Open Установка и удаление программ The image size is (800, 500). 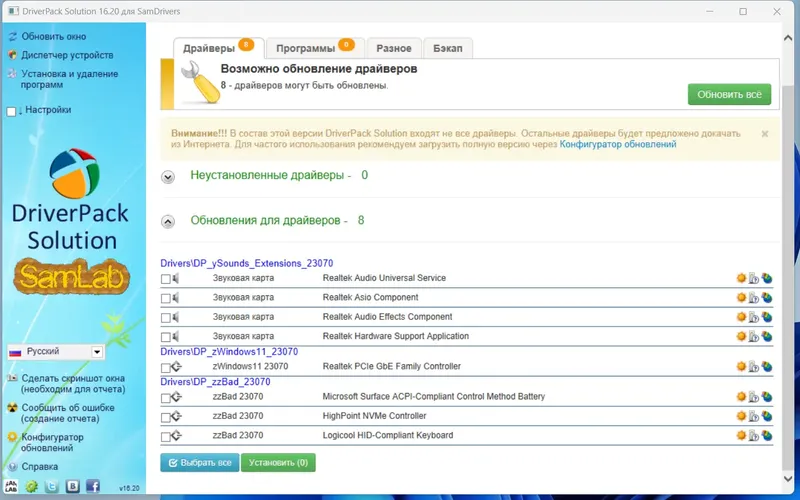[69, 79]
